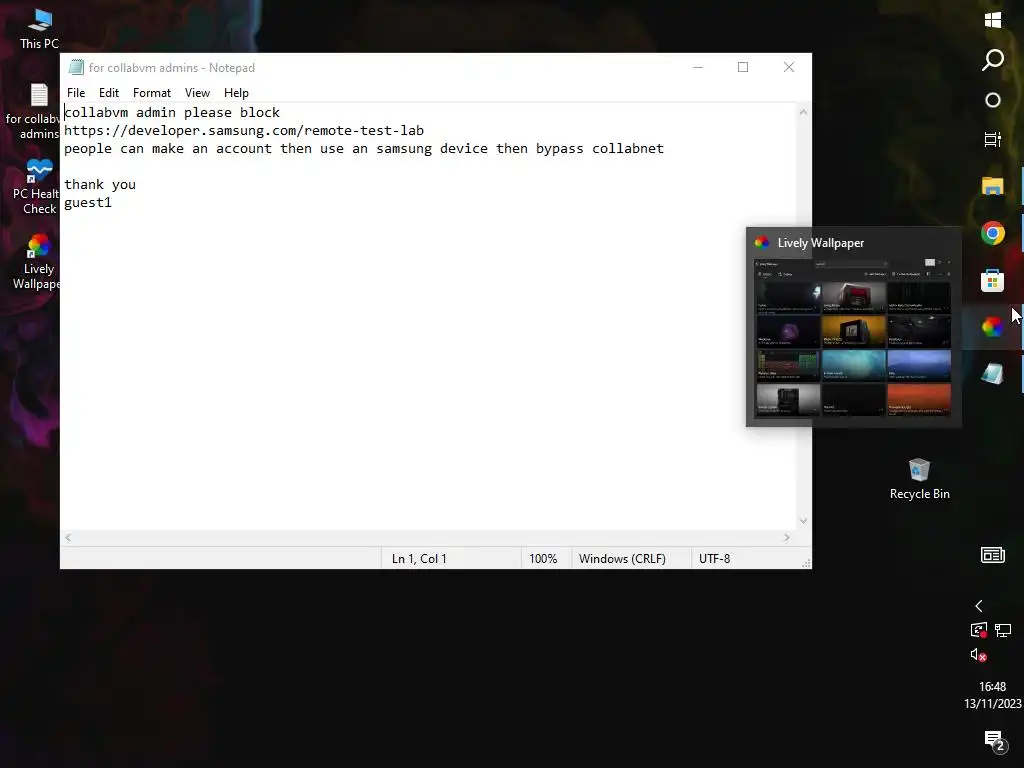Open the View menu in Notepad
This screenshot has width=1024, height=768.
(x=197, y=93)
